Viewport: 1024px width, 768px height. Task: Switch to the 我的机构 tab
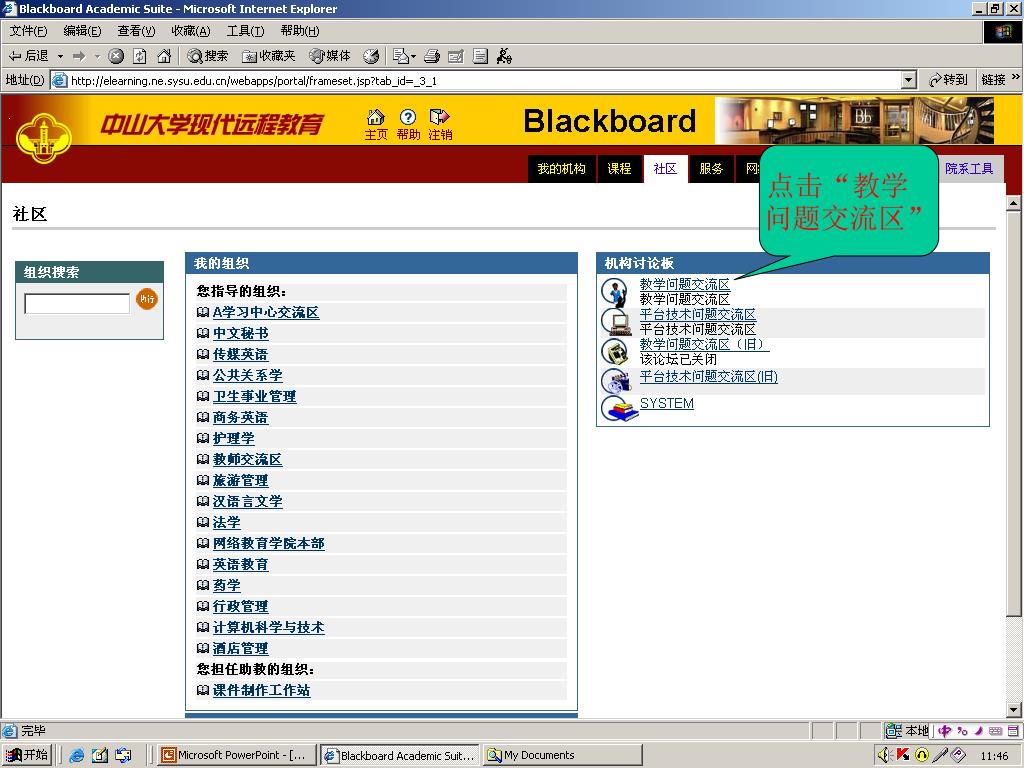(x=562, y=168)
